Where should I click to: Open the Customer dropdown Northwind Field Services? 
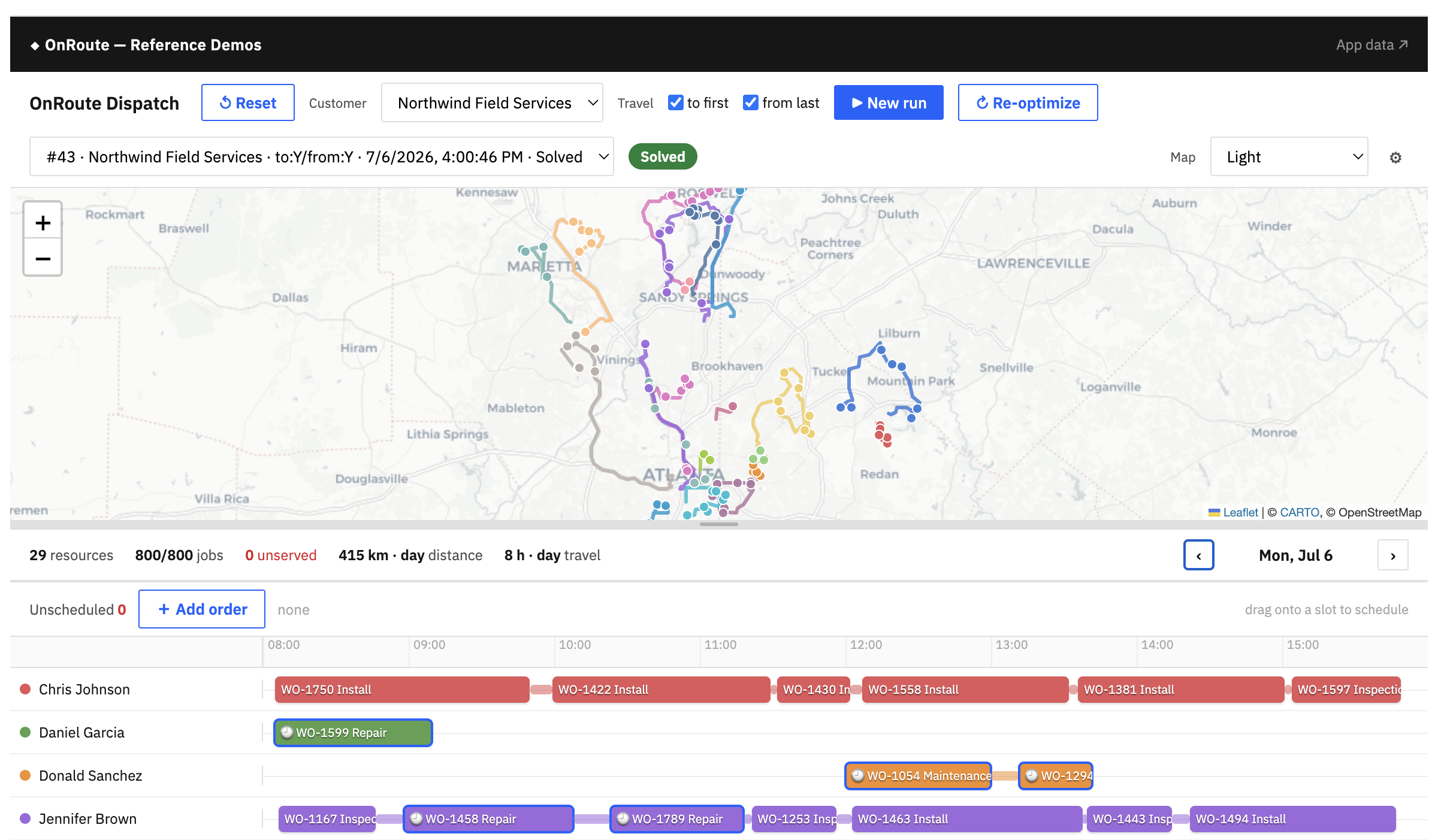(492, 102)
